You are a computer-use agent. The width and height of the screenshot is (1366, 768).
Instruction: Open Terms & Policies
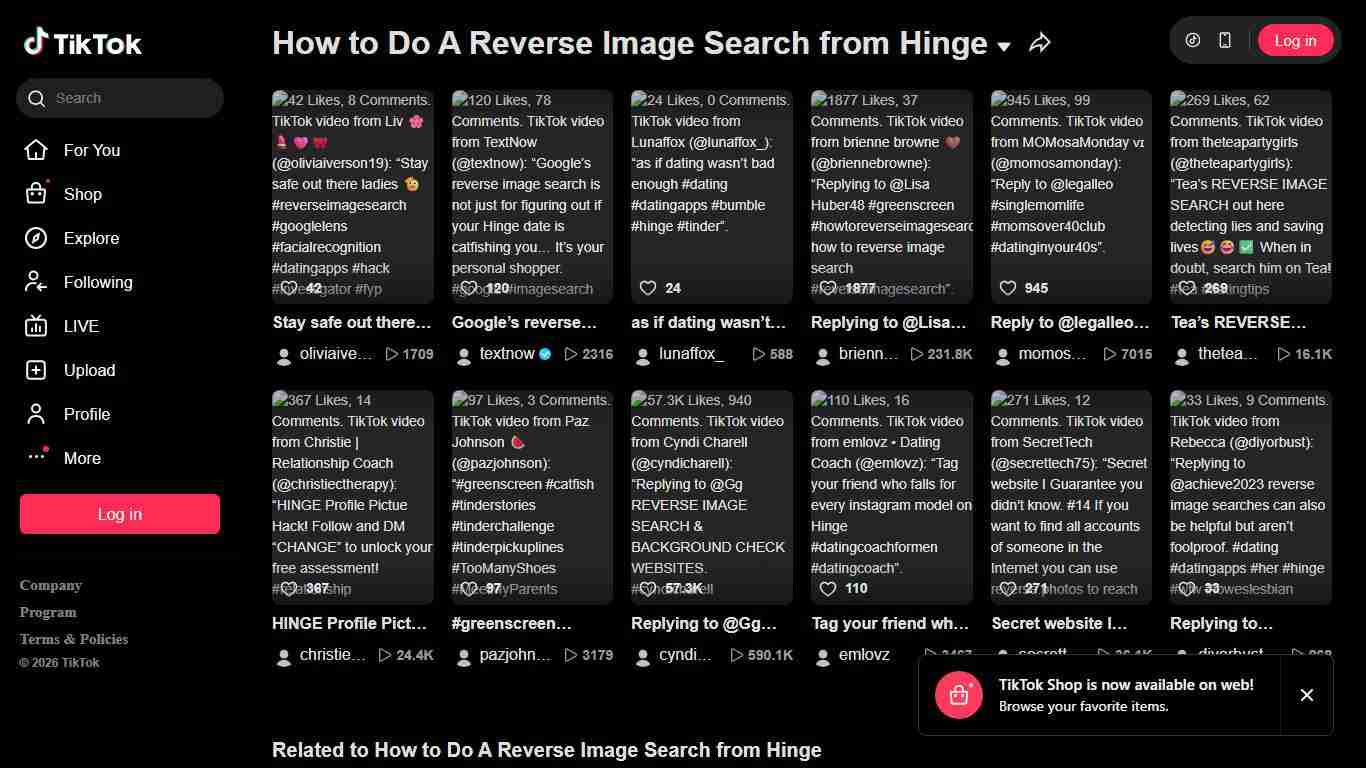73,638
